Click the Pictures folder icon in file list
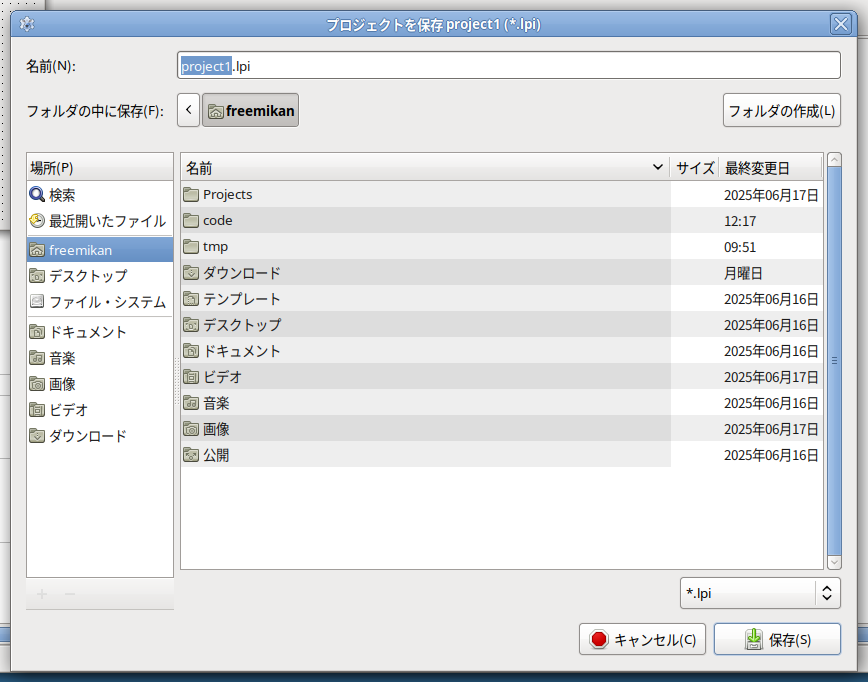The height and width of the screenshot is (682, 868). 191,428
